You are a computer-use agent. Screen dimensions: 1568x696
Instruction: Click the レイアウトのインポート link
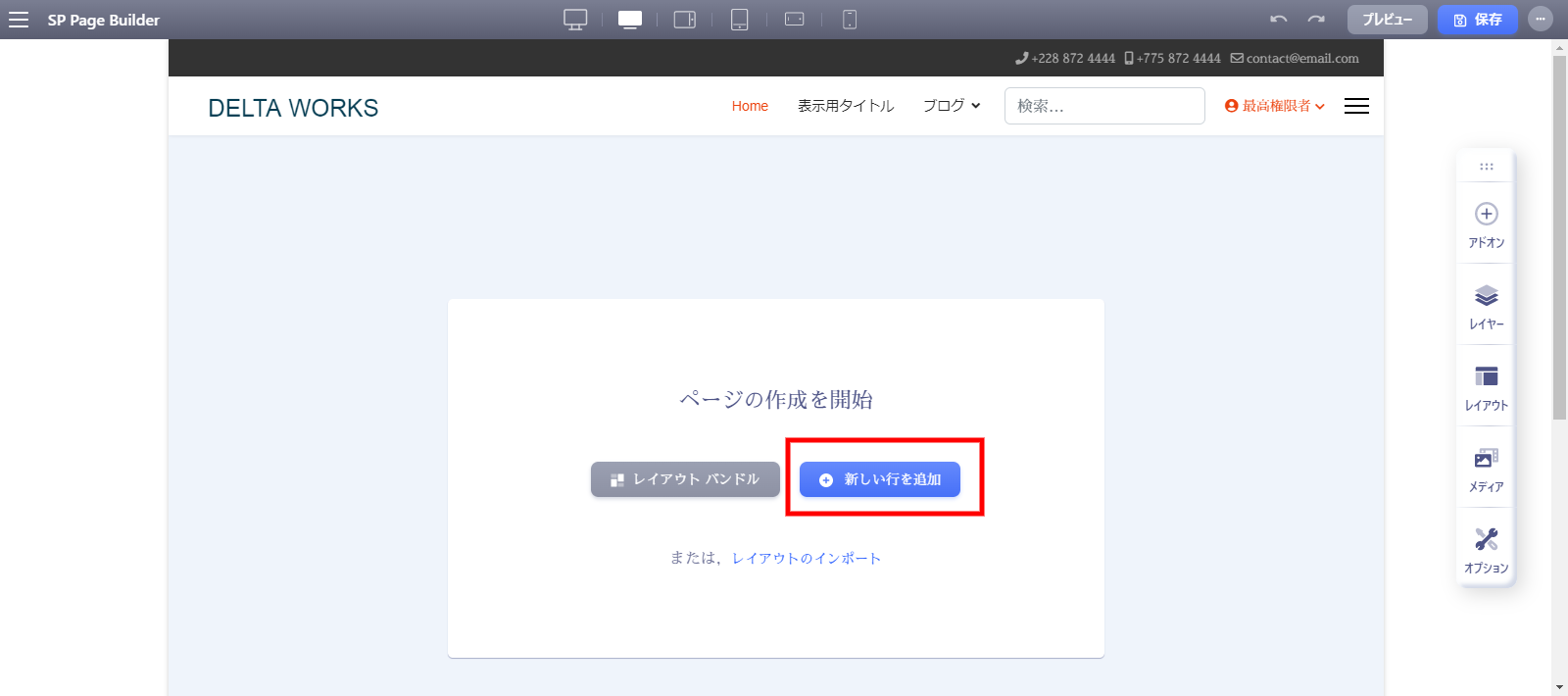click(x=807, y=558)
